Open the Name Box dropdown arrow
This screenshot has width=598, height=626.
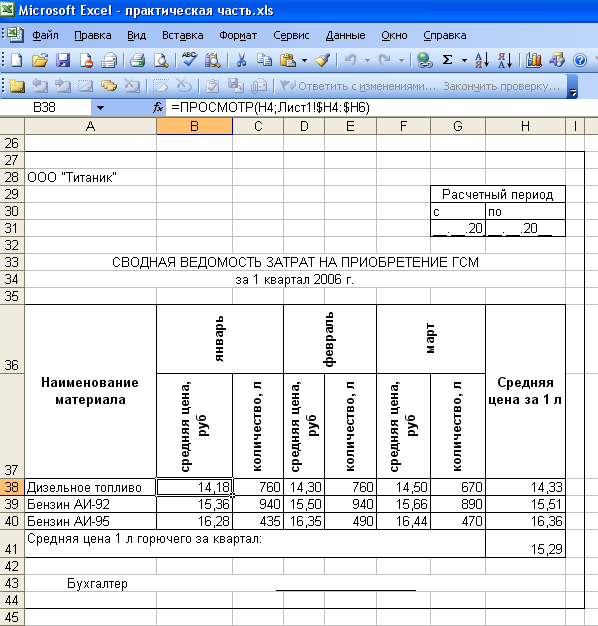[100, 107]
